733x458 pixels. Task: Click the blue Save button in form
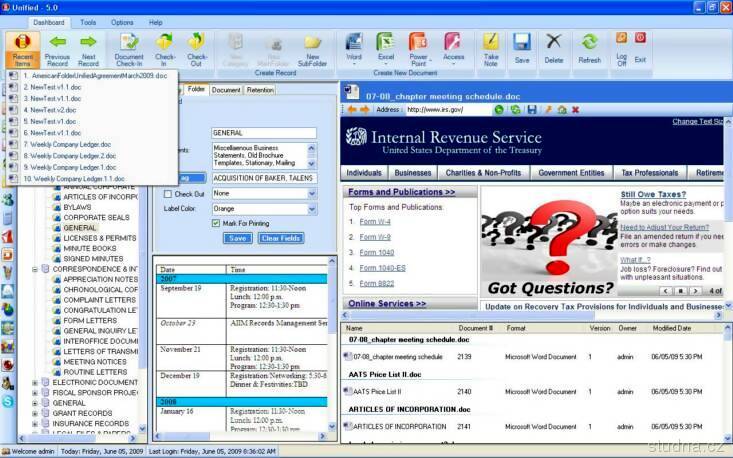(x=237, y=238)
